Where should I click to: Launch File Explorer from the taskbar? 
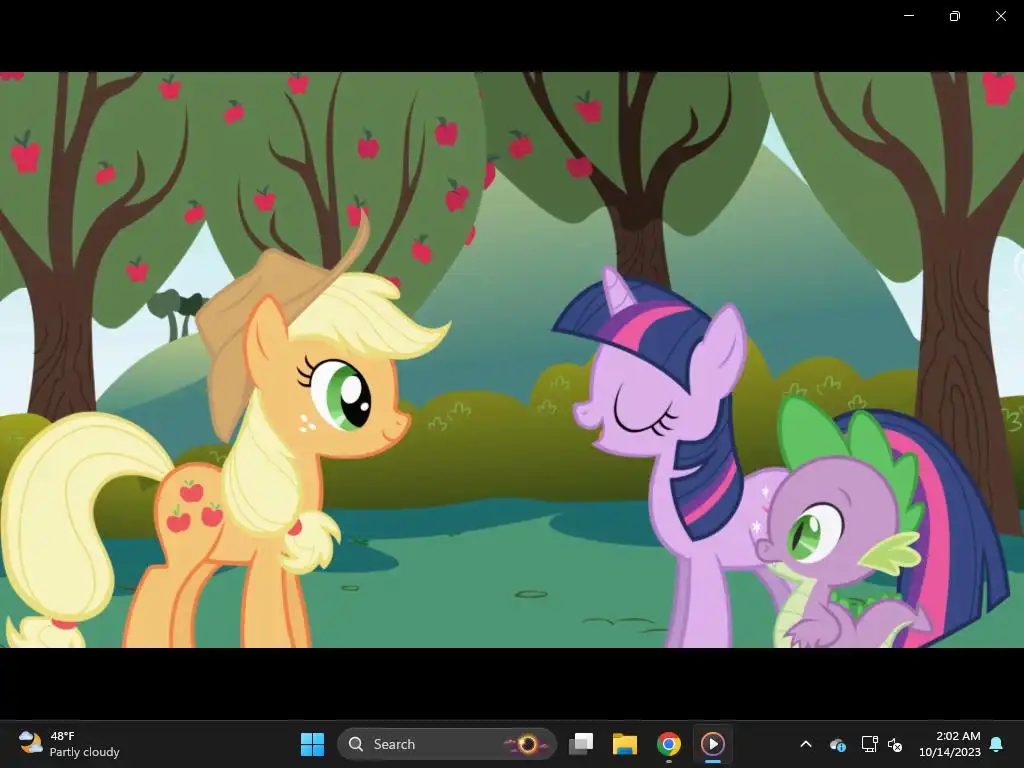click(625, 744)
